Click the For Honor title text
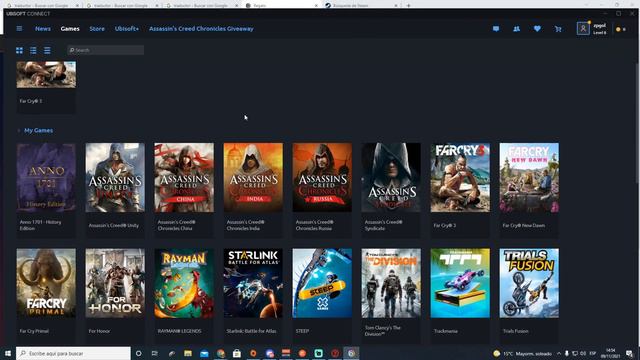 pos(99,331)
